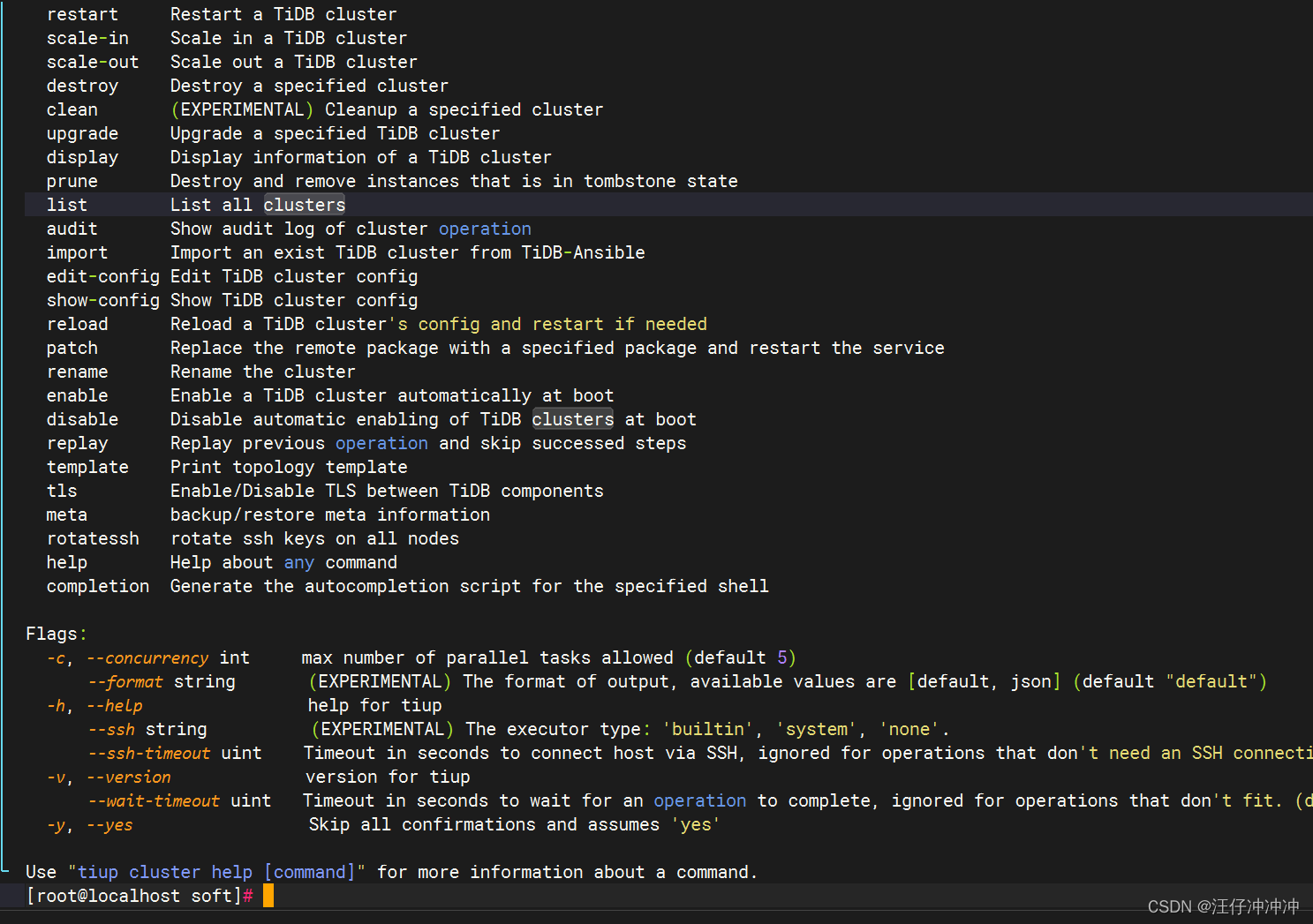This screenshot has width=1313, height=924.
Task: Select the '--wait-timeout' flag text
Action: point(155,800)
